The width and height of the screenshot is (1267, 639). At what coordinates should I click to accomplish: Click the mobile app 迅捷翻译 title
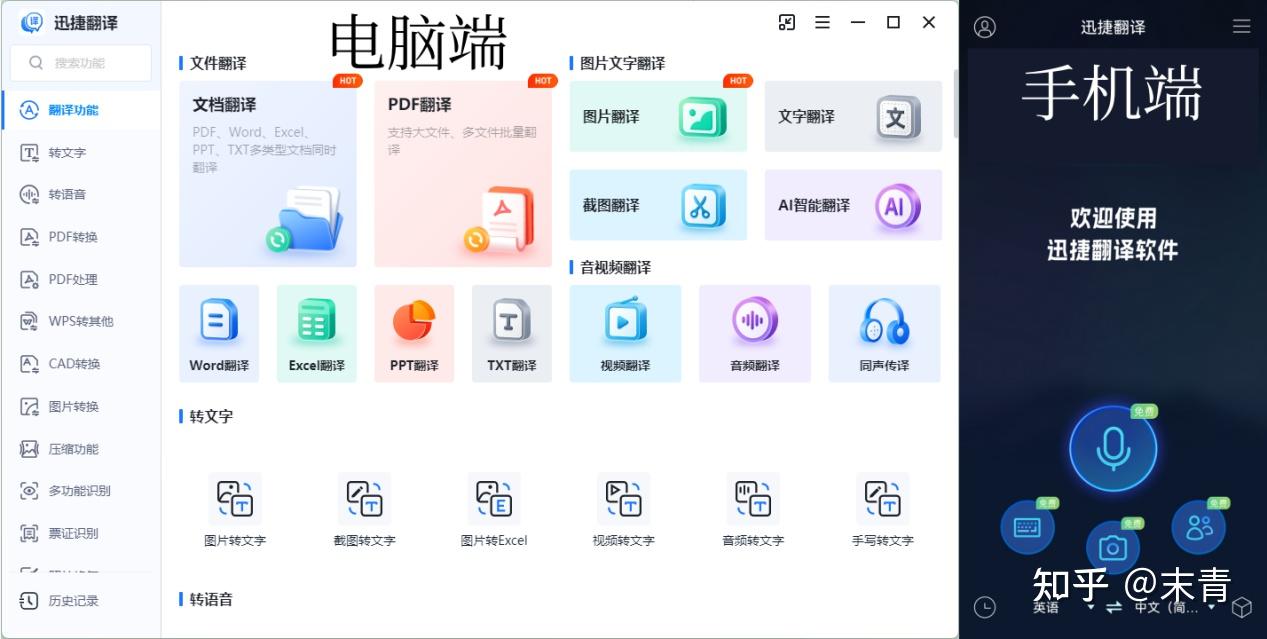click(1113, 27)
